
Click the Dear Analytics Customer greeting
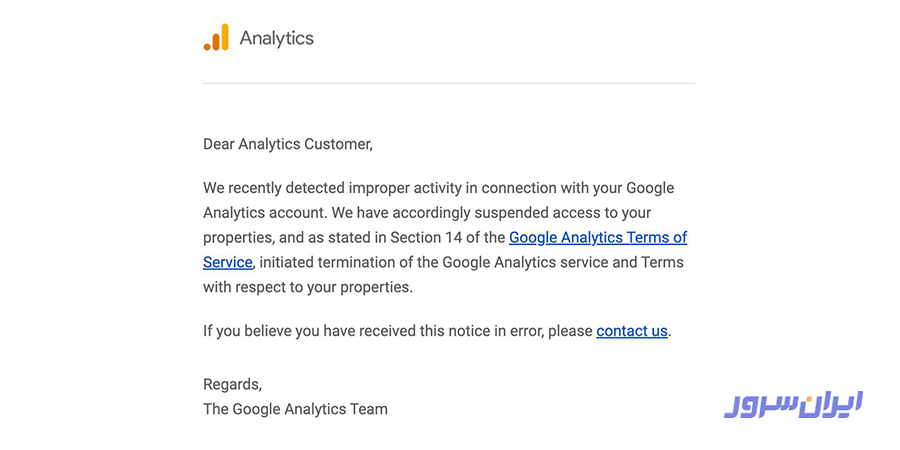click(x=288, y=144)
